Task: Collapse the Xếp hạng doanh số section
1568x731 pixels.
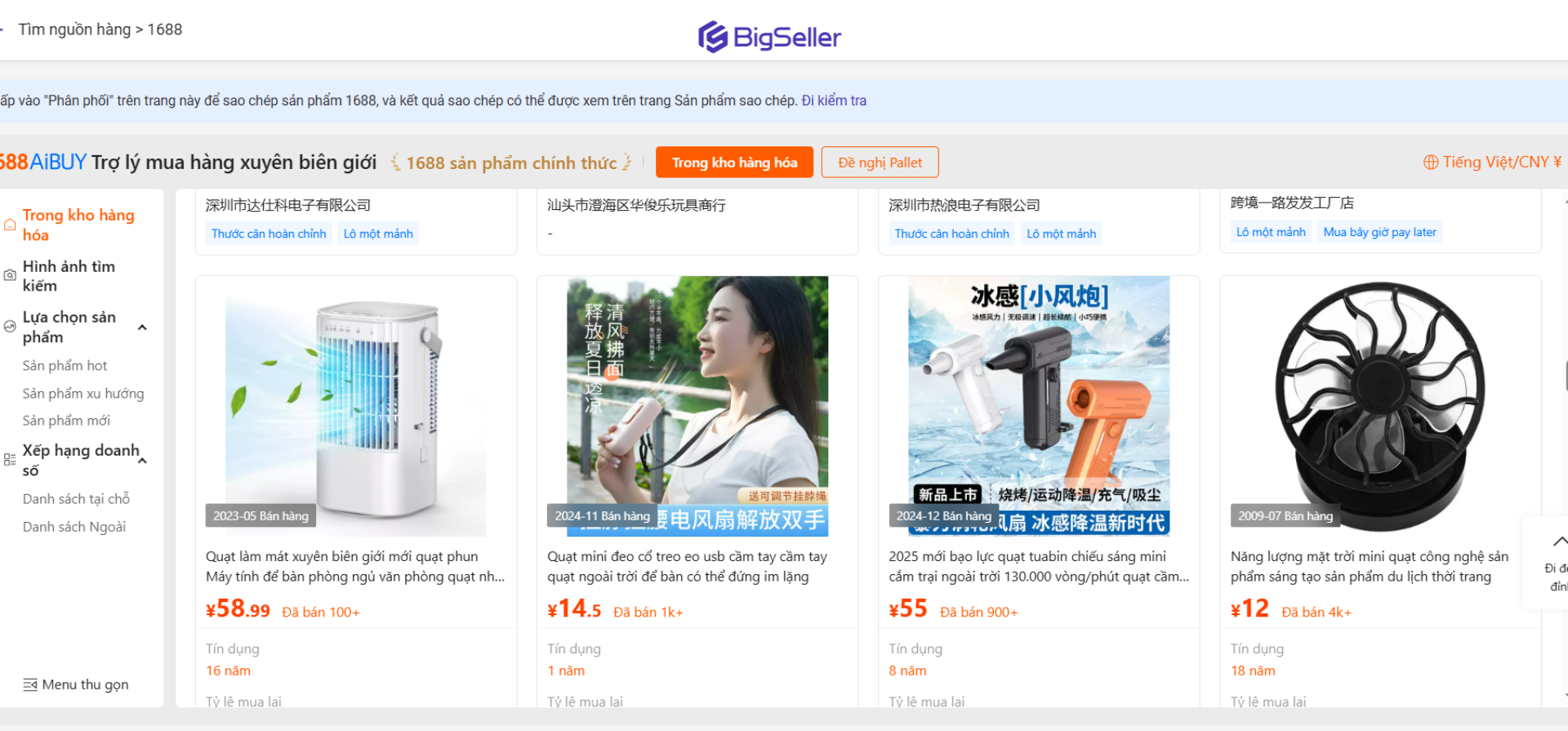Action: 143,461
